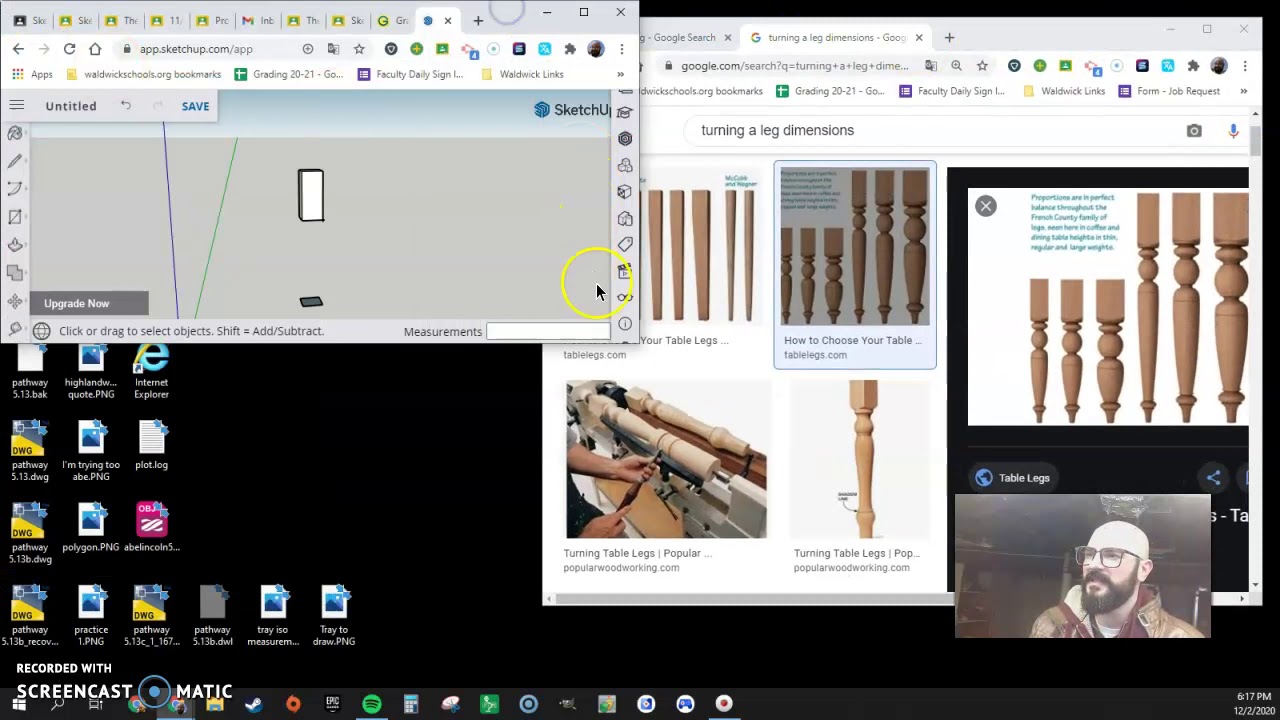Screen dimensions: 1280x720
Task: Select the Line pencil tool in SketchUp
Action: (x=15, y=161)
